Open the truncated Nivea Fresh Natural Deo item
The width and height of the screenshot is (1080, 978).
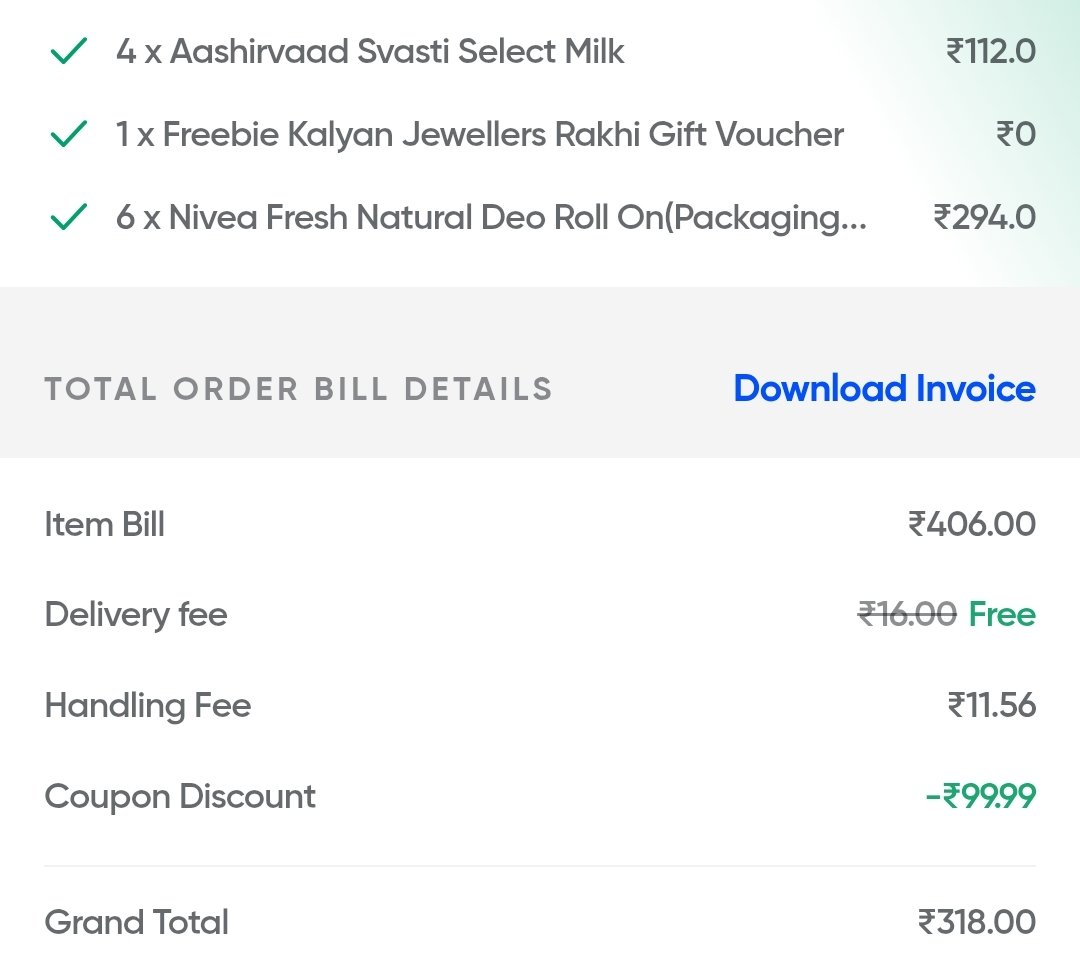491,218
